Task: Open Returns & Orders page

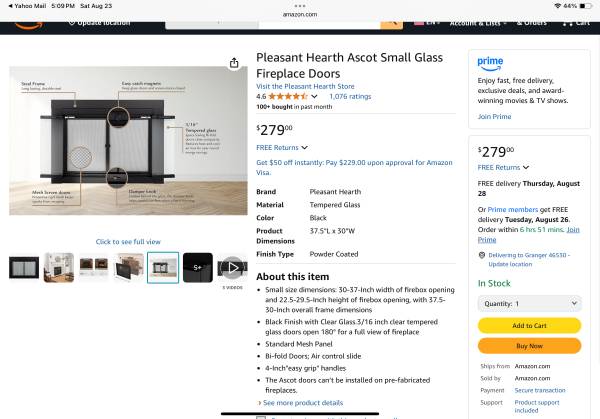Action: click(x=532, y=24)
